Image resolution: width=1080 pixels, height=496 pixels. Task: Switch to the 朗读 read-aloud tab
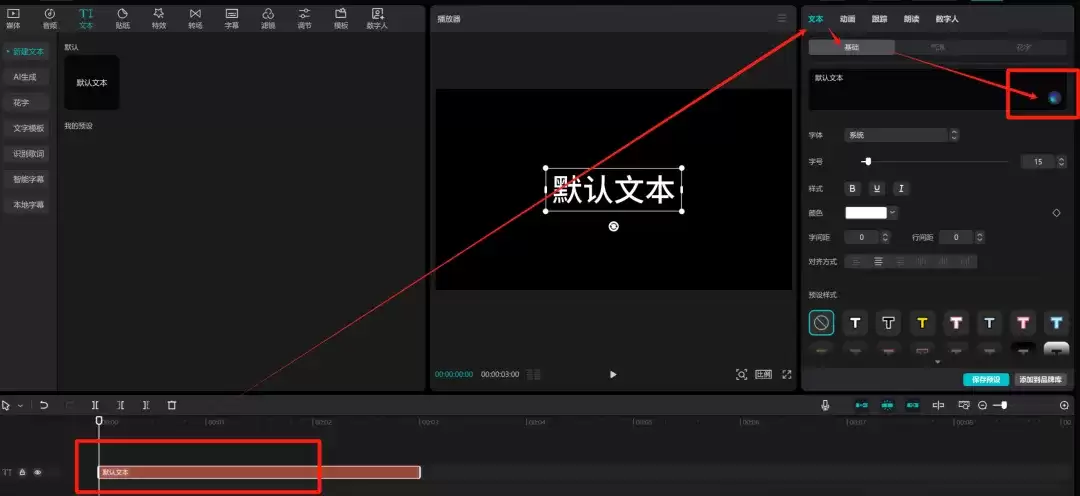(x=911, y=19)
